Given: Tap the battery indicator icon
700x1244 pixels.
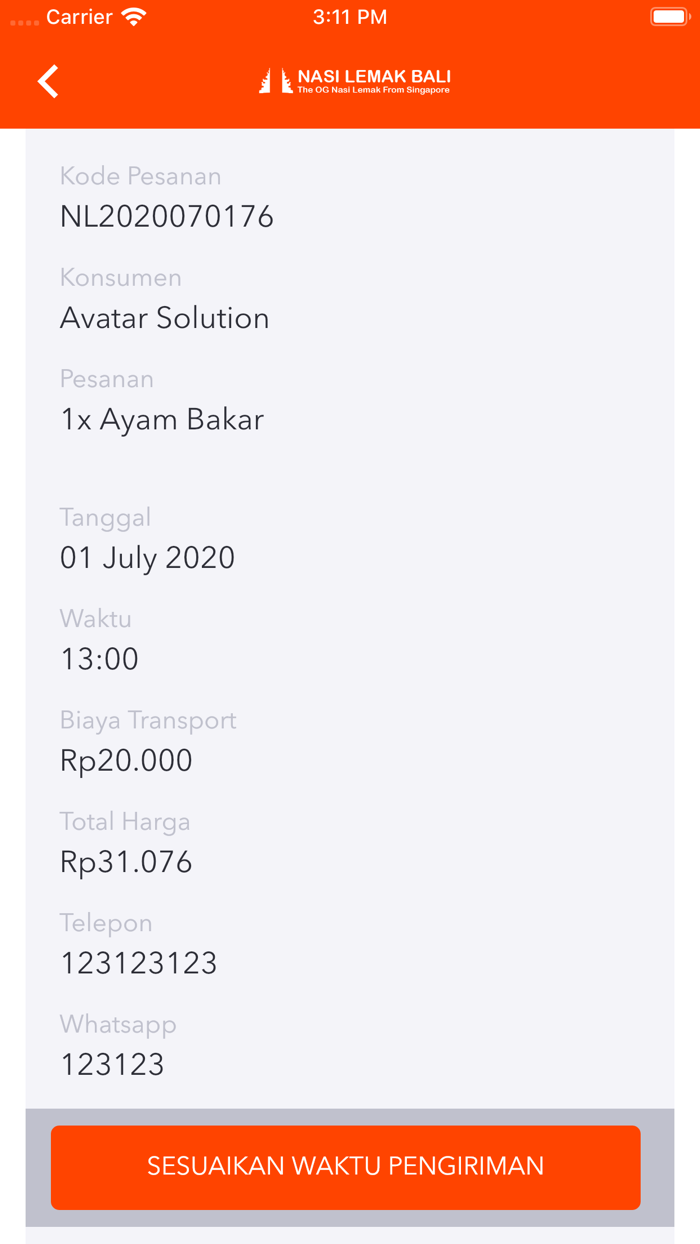Looking at the screenshot, I should [x=668, y=17].
